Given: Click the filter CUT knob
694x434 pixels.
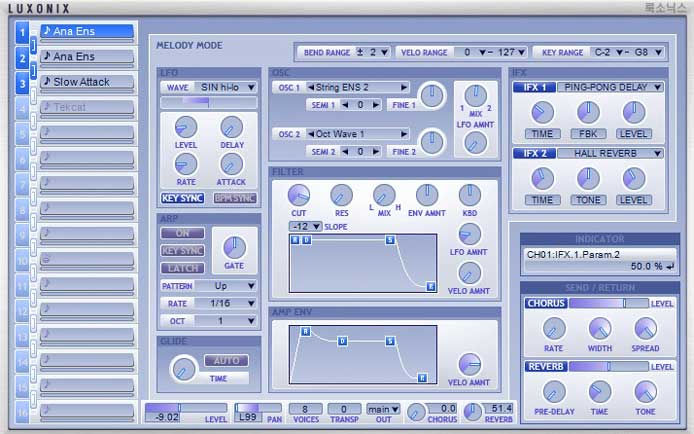Looking at the screenshot, I should [x=299, y=195].
